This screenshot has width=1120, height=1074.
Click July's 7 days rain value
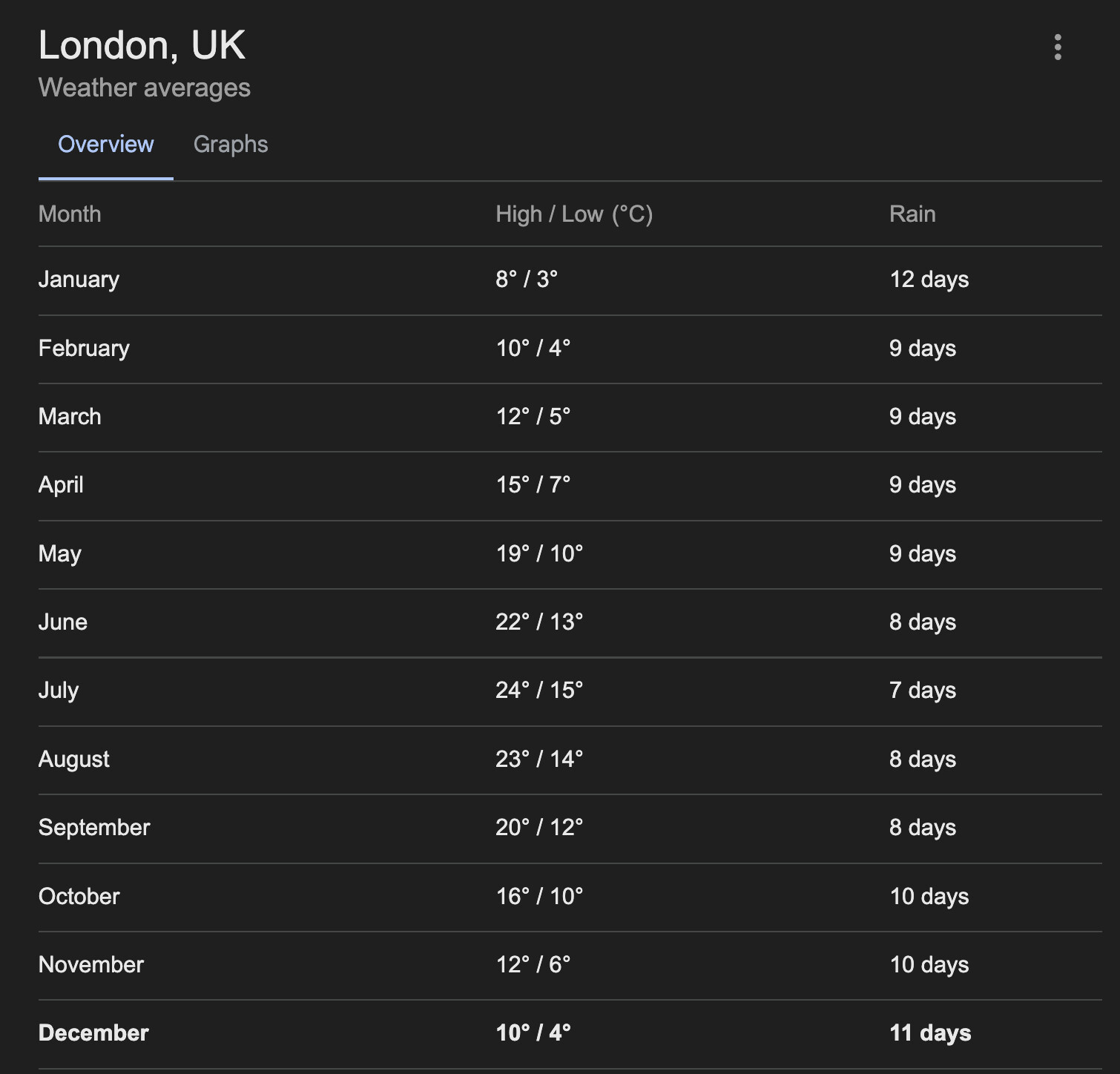click(923, 691)
